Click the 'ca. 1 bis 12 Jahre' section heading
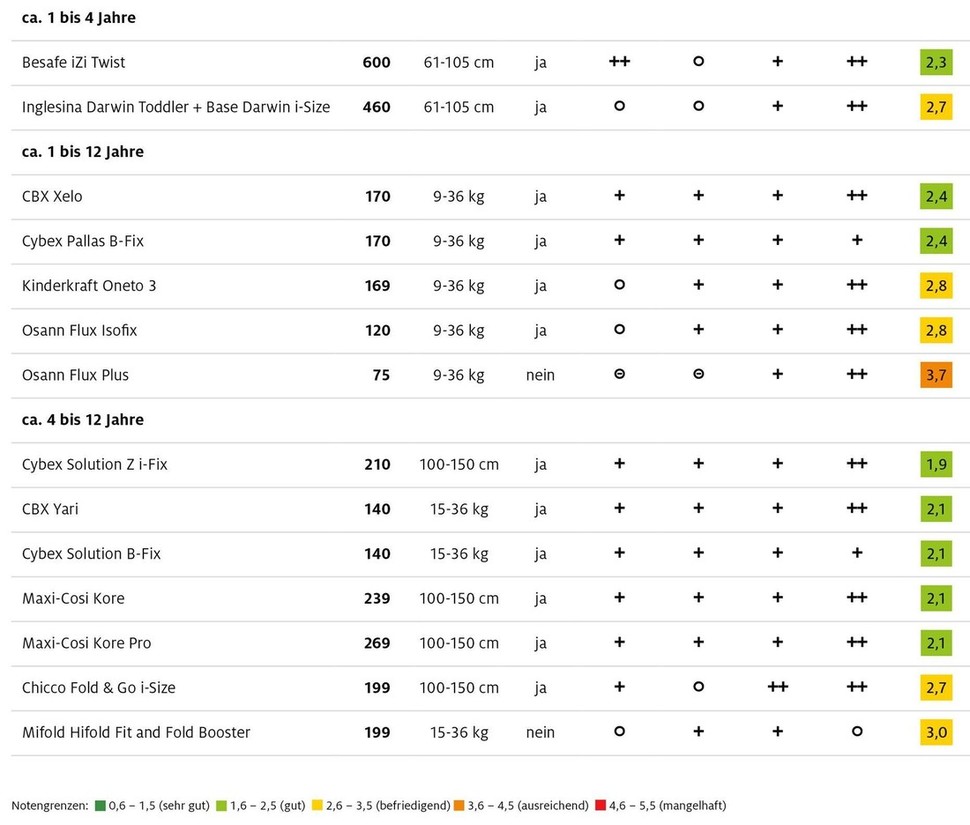Image resolution: width=970 pixels, height=825 pixels. tap(83, 152)
